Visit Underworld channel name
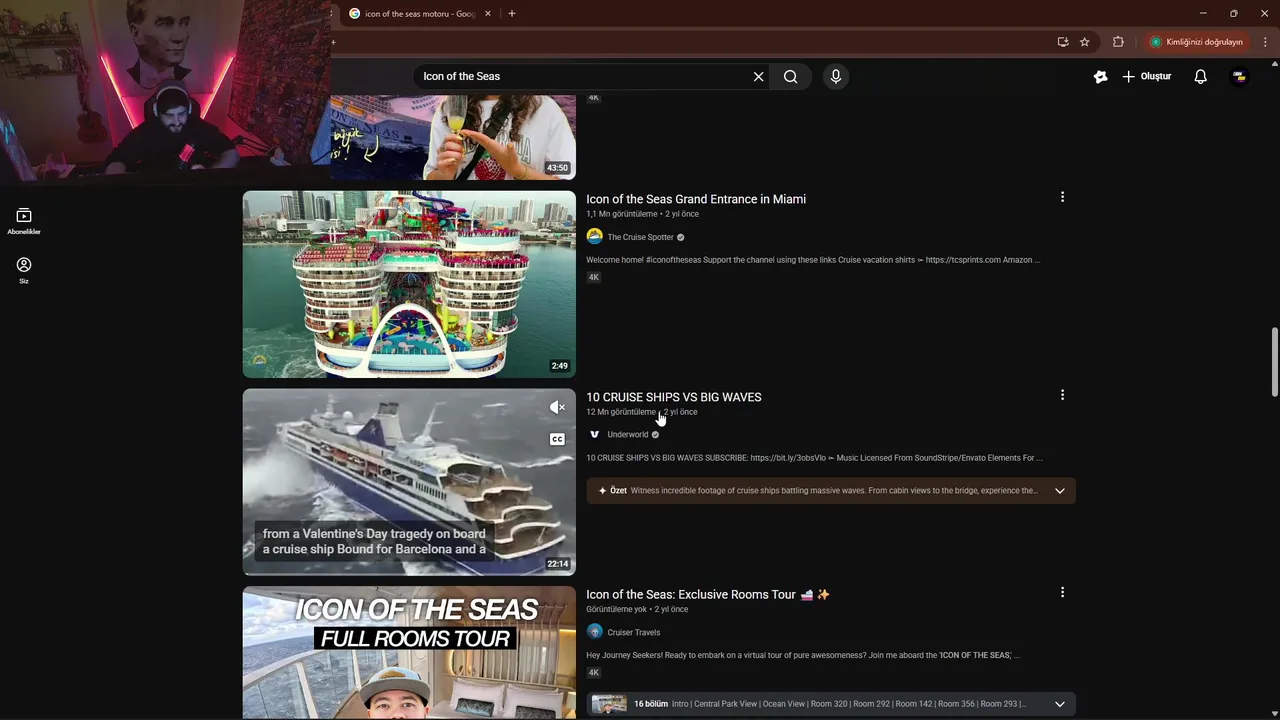Image resolution: width=1280 pixels, height=720 pixels. point(628,435)
